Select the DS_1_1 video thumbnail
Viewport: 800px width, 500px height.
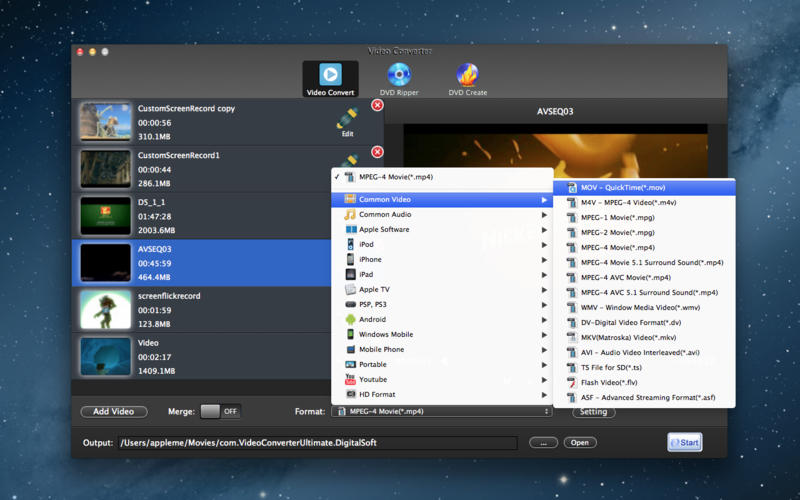tap(106, 216)
